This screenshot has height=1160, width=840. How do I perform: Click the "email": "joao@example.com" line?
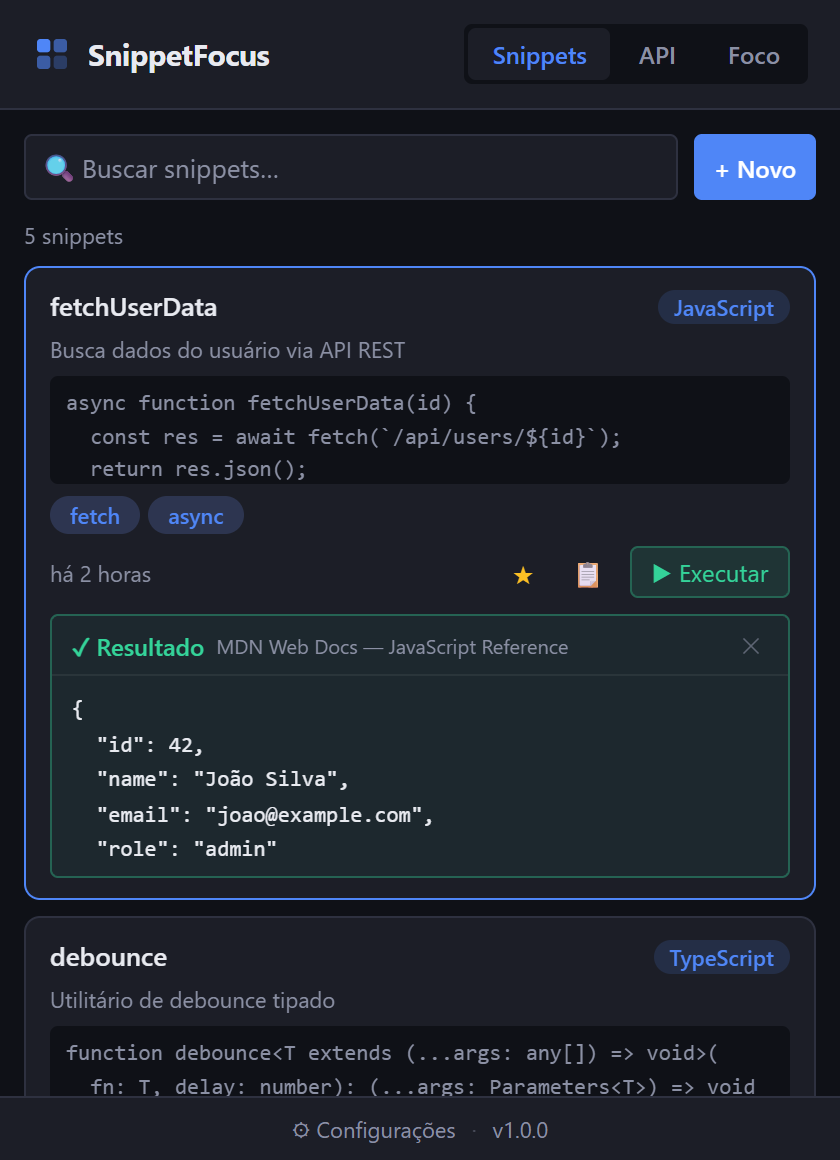click(x=265, y=815)
